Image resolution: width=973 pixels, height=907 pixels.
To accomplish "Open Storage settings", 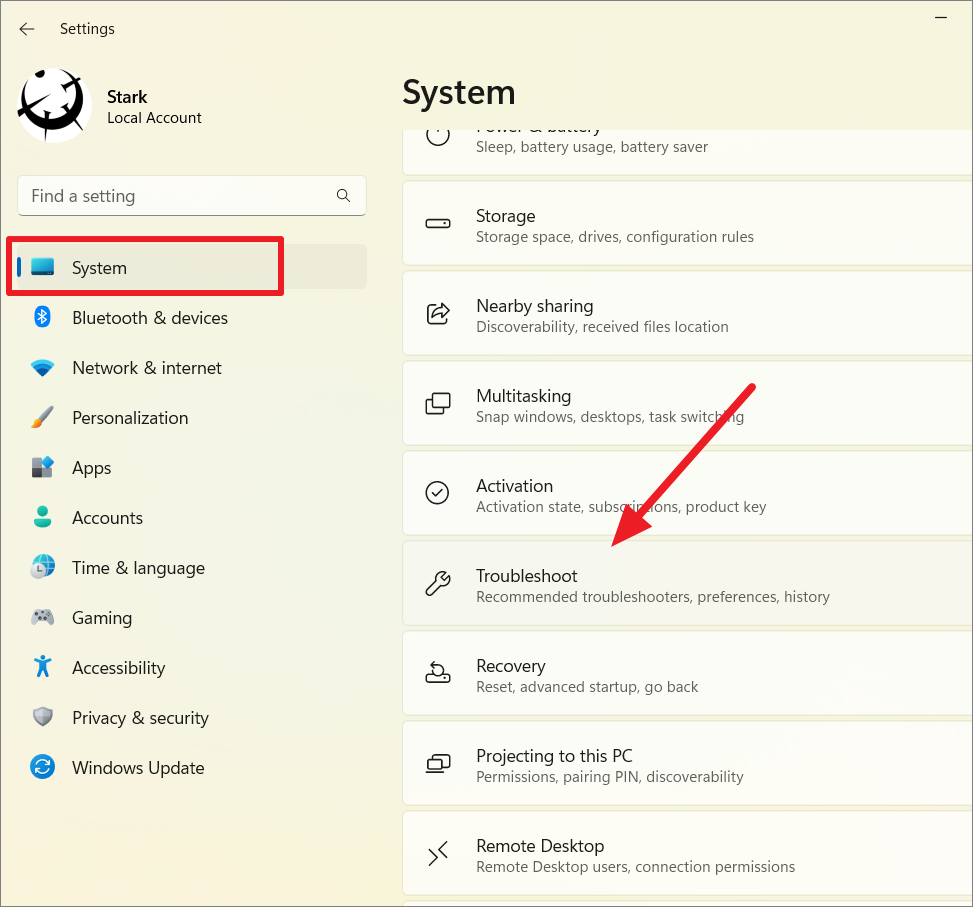I will [688, 224].
